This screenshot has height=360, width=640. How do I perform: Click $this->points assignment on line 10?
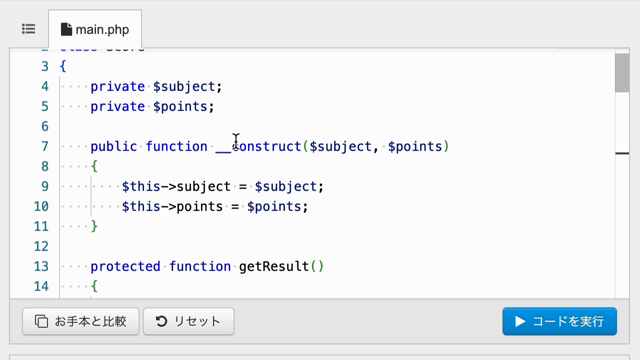pos(215,207)
